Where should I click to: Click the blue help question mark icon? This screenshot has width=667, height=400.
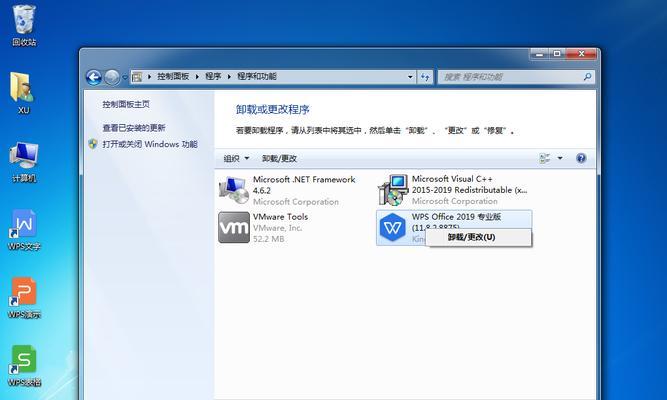pos(581,158)
